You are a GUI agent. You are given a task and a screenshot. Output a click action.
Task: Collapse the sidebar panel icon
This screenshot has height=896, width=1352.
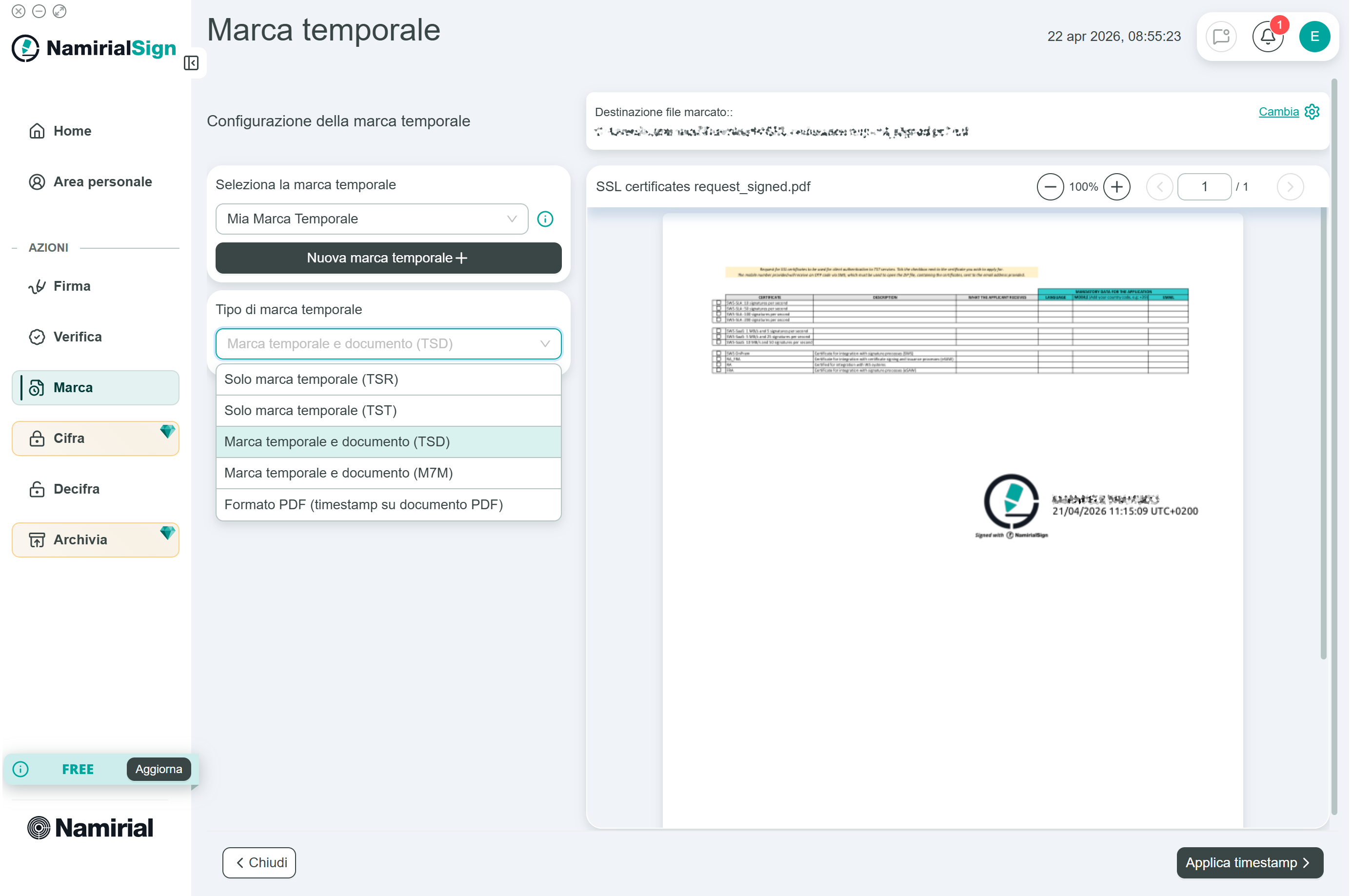pos(191,63)
